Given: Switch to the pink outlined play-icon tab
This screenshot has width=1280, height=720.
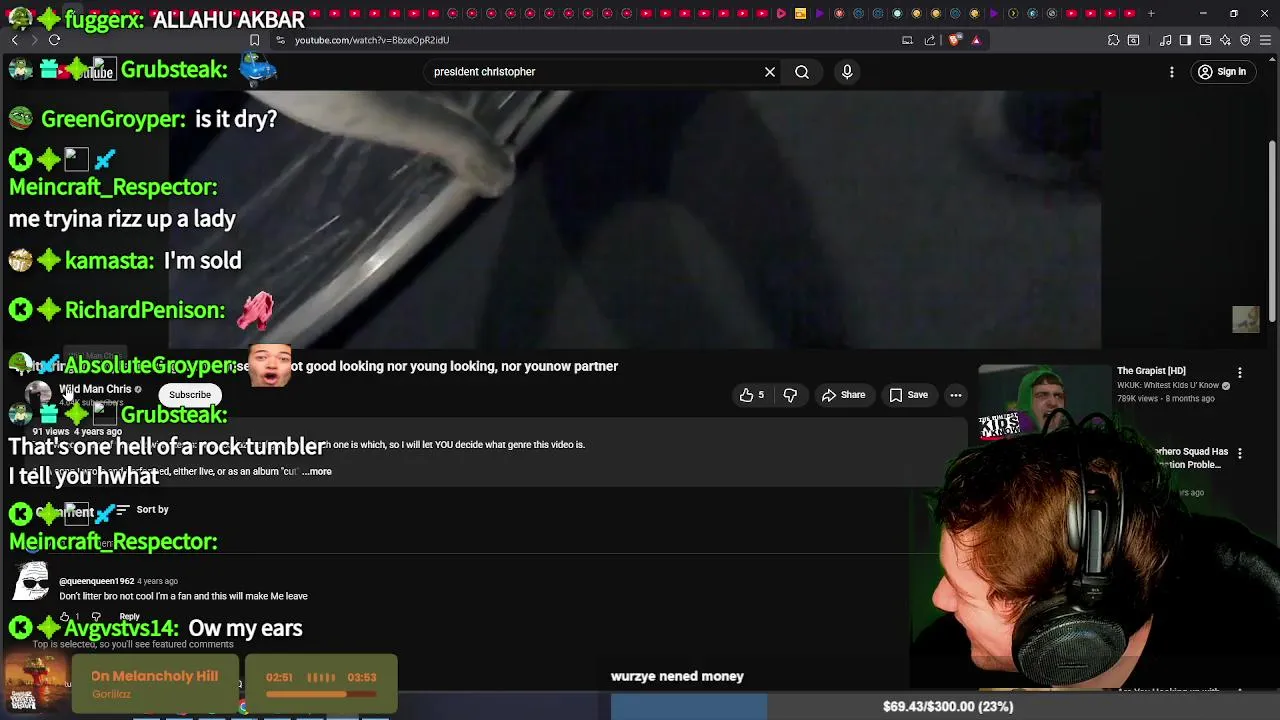Looking at the screenshot, I should pos(781,13).
